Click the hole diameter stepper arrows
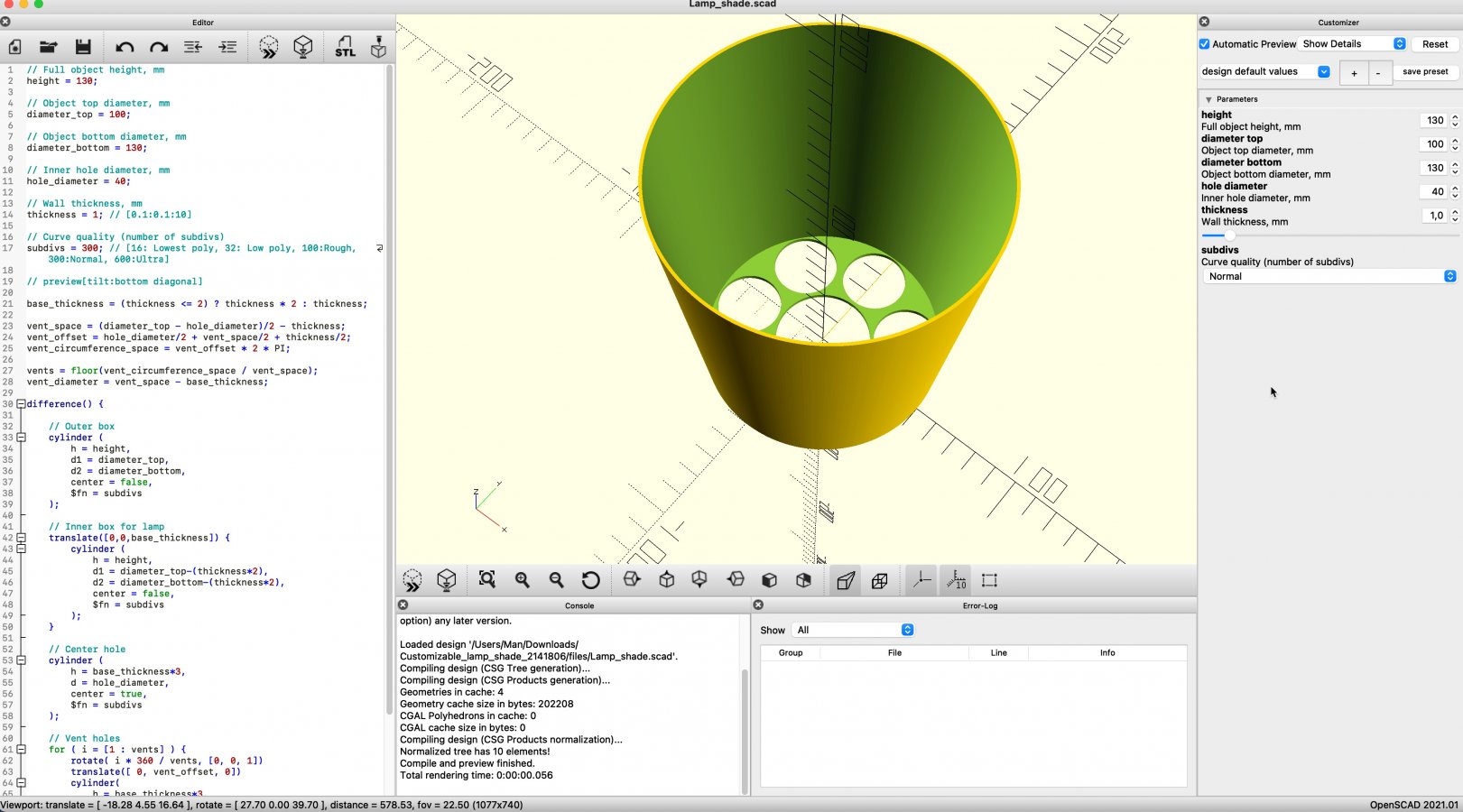 [x=1455, y=191]
